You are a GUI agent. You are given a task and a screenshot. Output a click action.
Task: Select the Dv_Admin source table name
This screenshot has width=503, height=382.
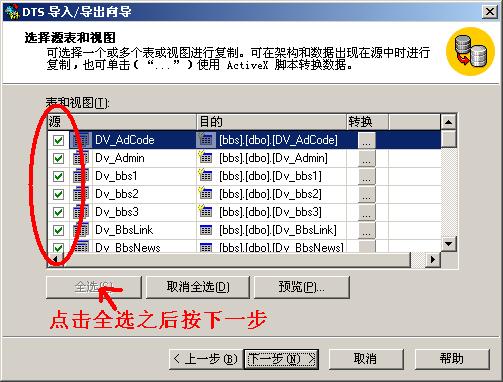(x=120, y=158)
